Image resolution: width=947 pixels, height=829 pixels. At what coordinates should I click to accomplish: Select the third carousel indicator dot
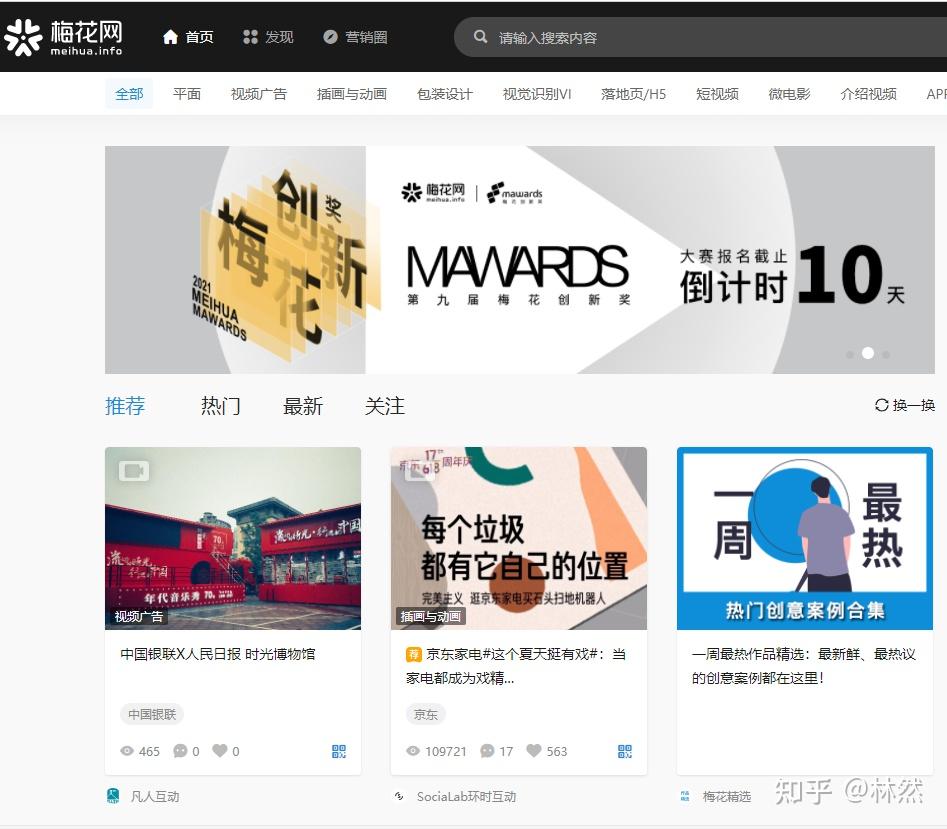pyautogui.click(x=885, y=354)
